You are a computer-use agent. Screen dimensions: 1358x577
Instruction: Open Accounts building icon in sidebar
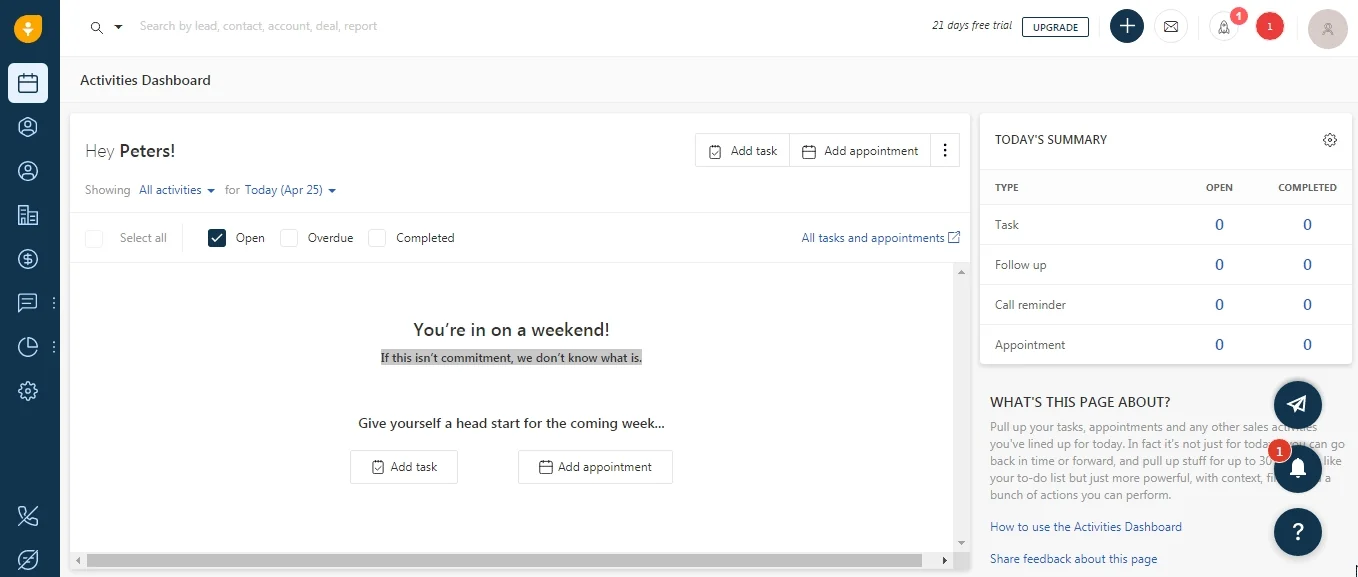point(28,215)
